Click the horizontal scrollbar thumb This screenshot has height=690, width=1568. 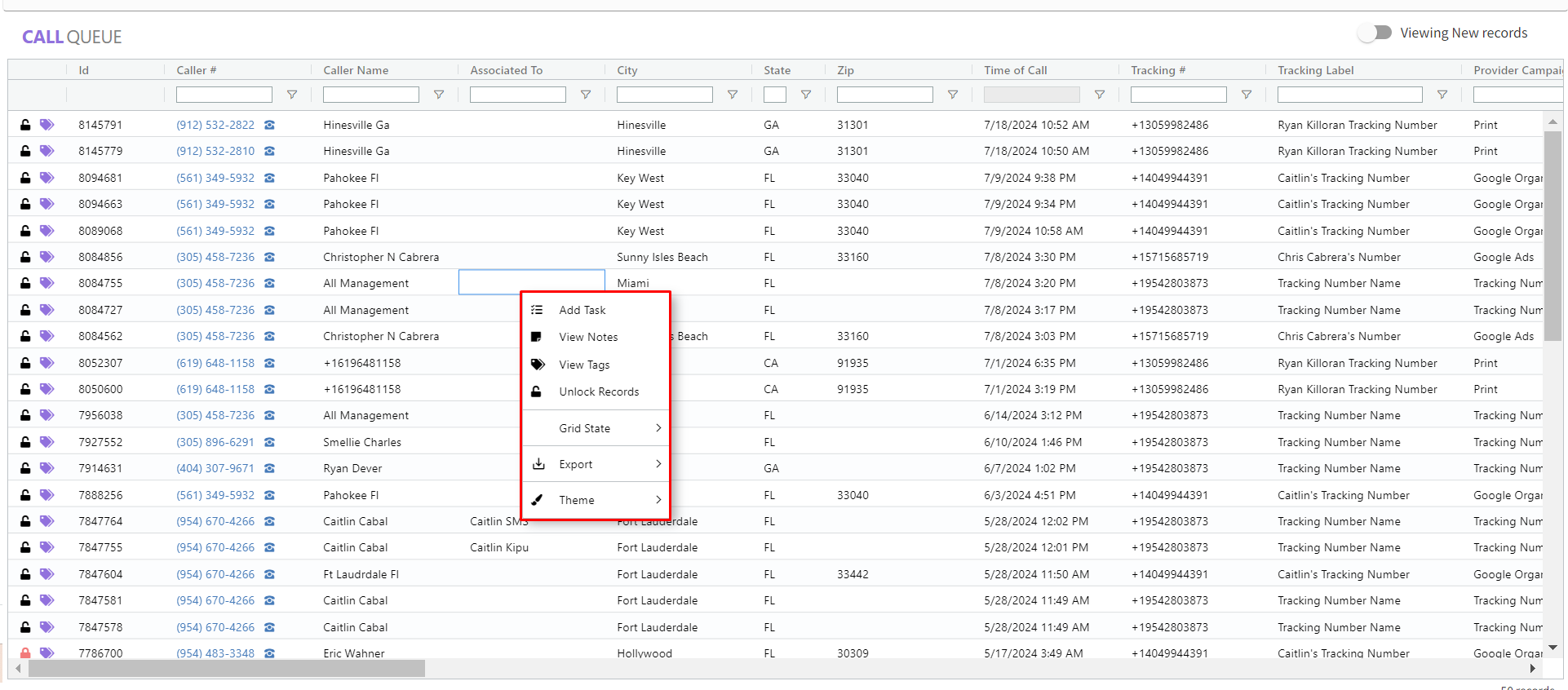click(226, 669)
